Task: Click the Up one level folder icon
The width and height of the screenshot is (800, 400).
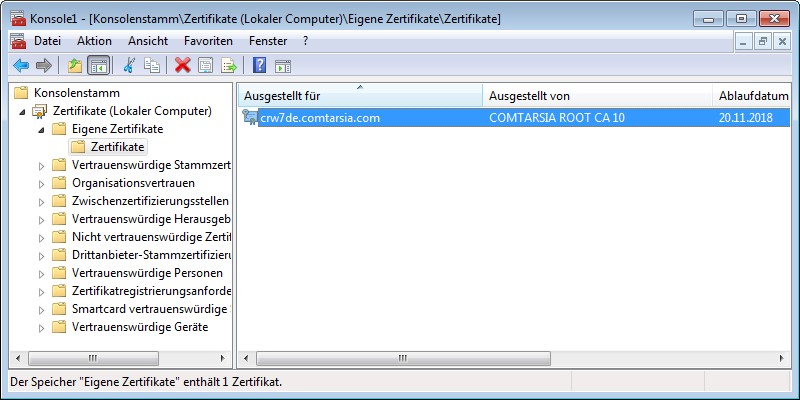Action: pyautogui.click(x=75, y=65)
